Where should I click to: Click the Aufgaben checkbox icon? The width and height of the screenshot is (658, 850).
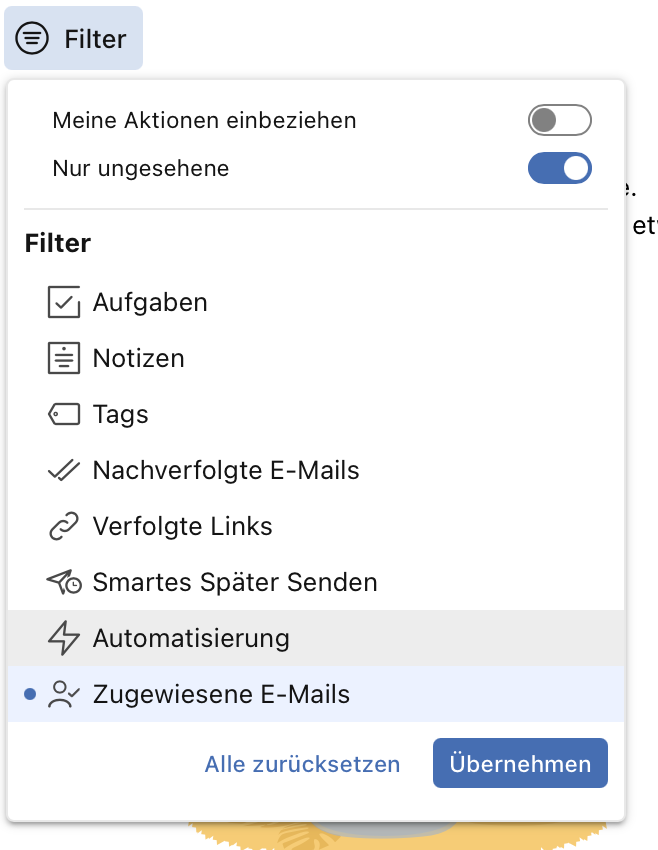click(64, 302)
